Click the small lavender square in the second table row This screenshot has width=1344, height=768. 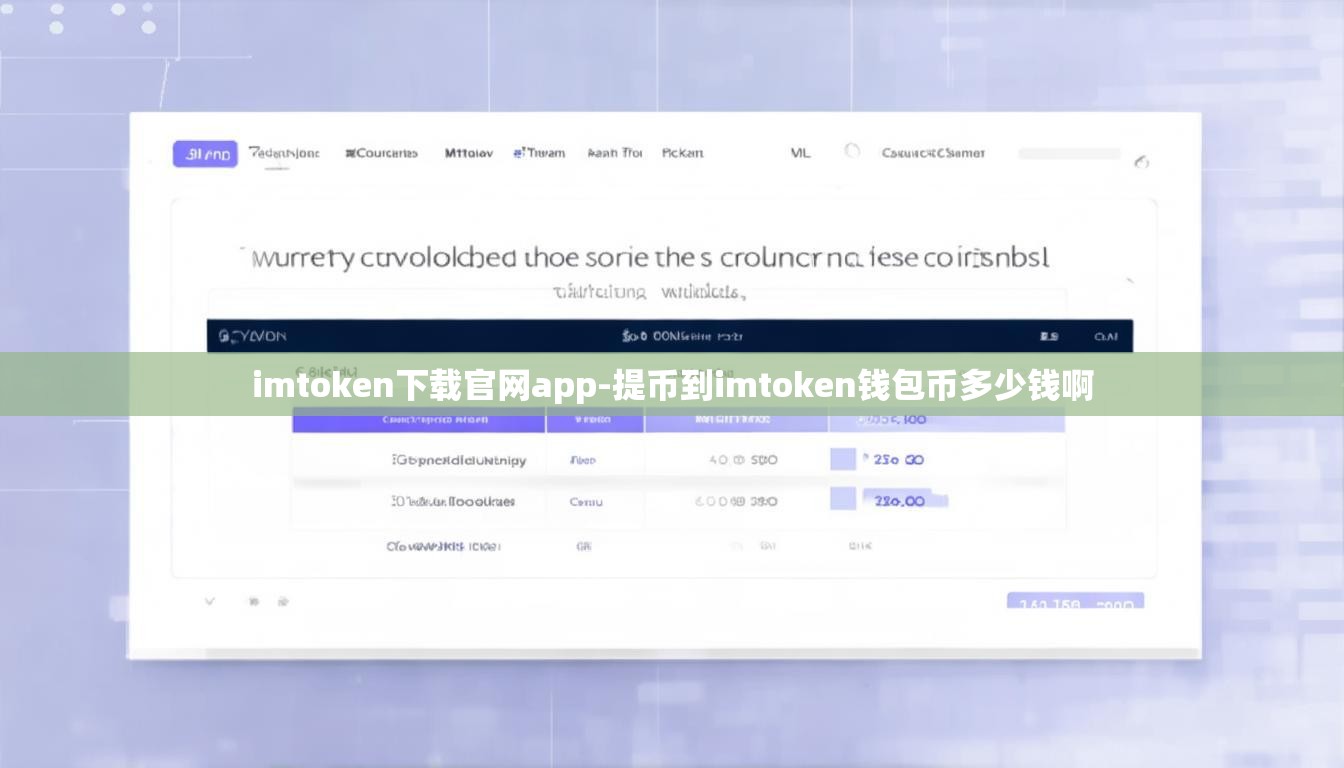click(843, 499)
